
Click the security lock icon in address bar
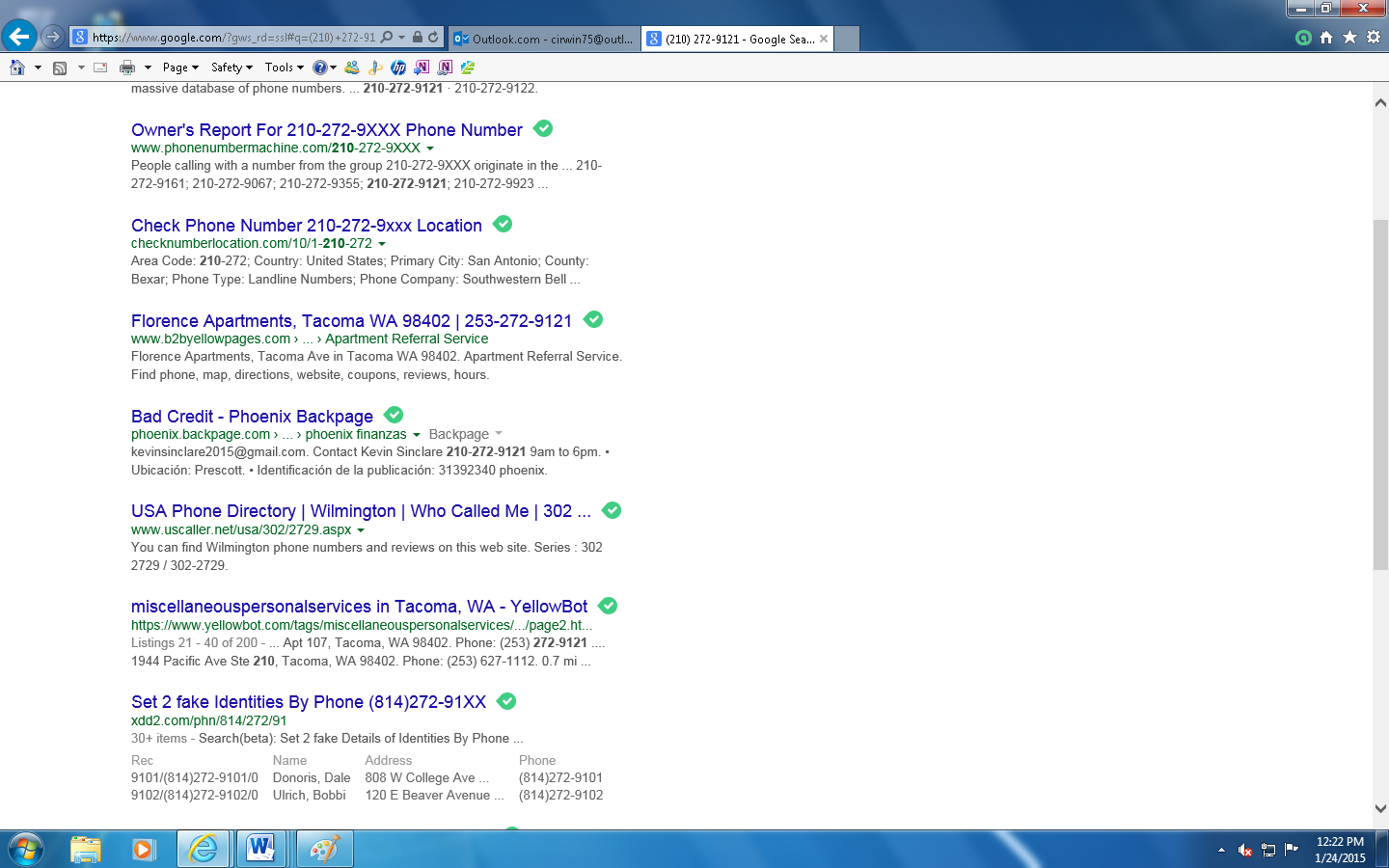417,37
